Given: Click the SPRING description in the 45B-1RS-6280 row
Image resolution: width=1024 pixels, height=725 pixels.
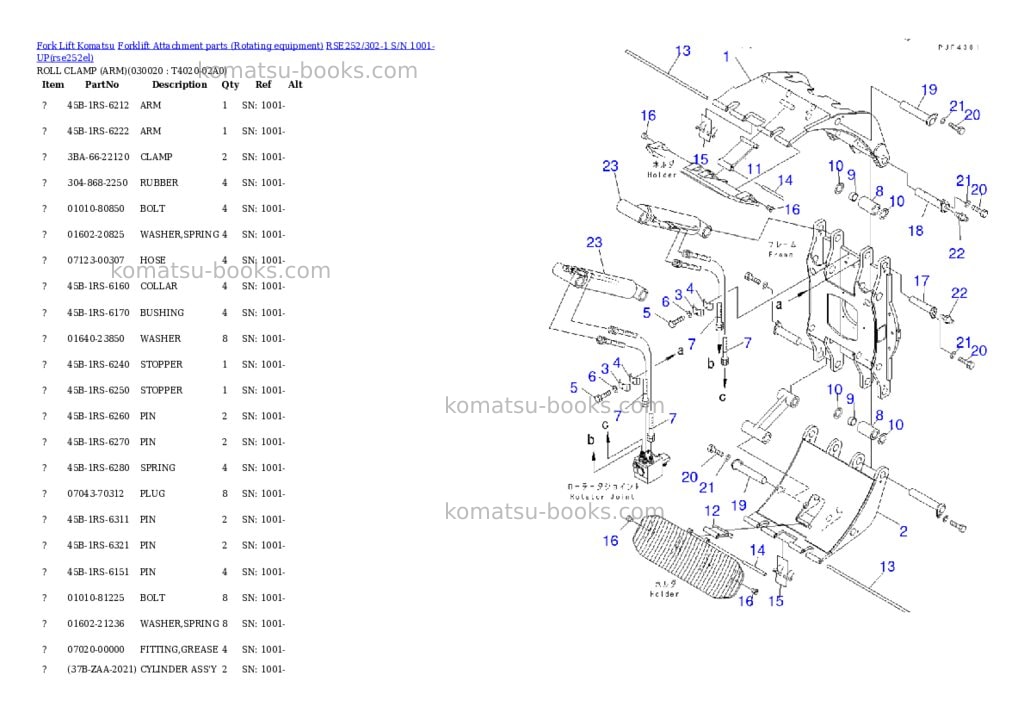Looking at the screenshot, I should (157, 468).
